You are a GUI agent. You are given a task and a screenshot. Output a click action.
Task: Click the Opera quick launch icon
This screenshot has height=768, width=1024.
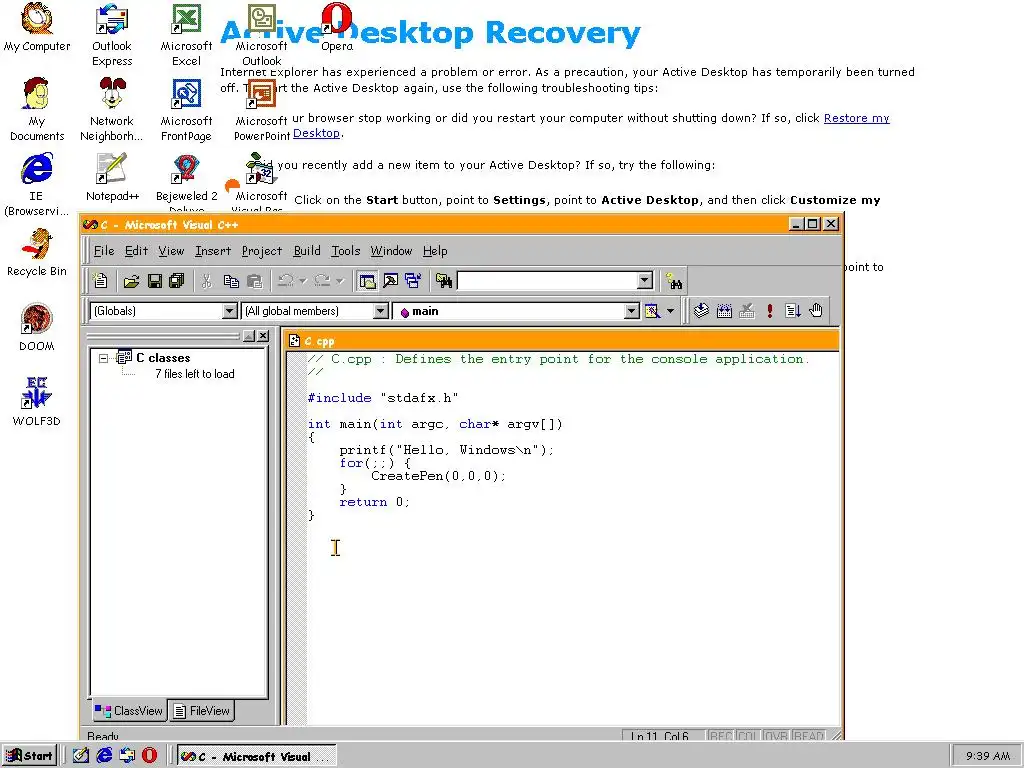click(150, 756)
